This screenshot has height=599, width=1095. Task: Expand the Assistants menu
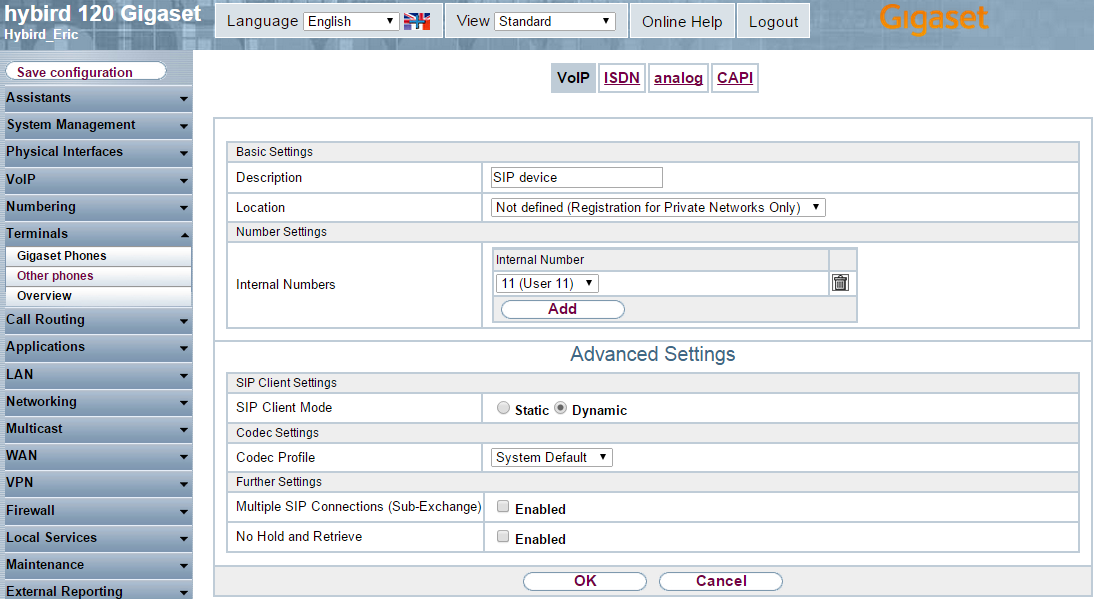click(x=97, y=98)
